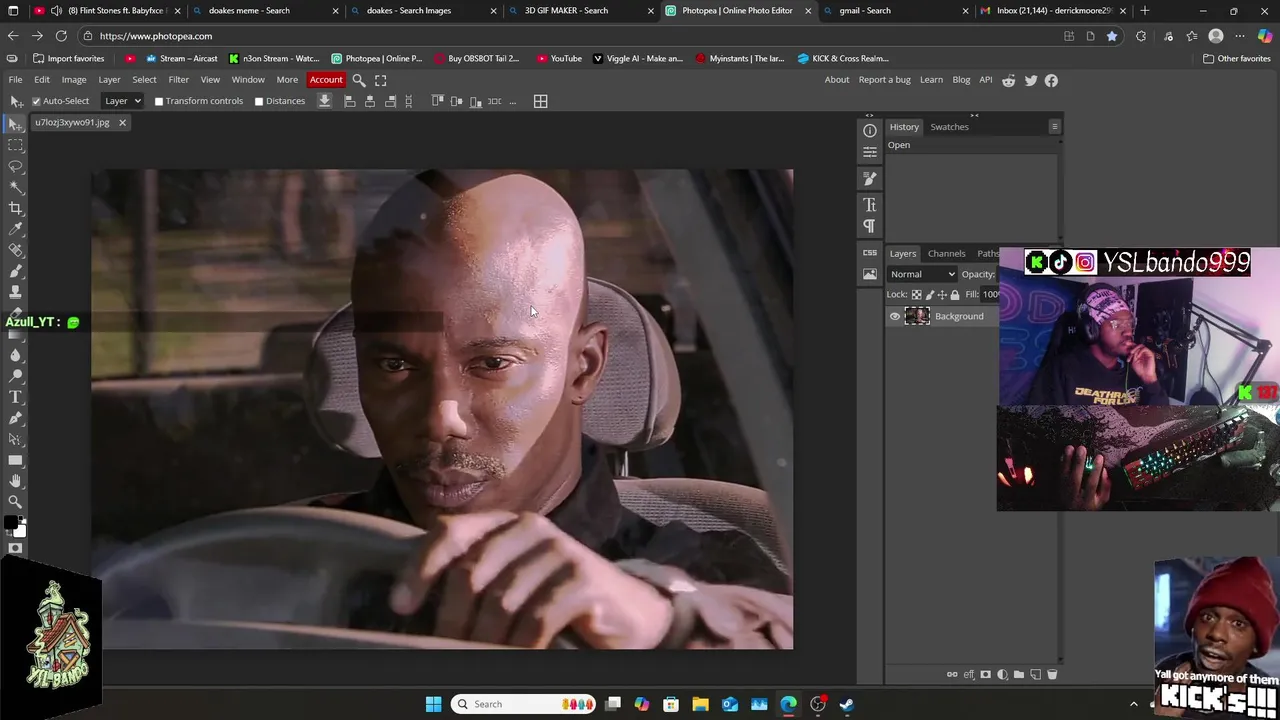
Task: Open the Info panel icon
Action: (870, 131)
